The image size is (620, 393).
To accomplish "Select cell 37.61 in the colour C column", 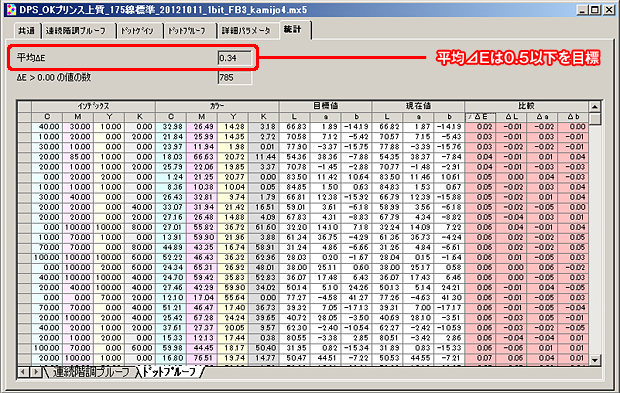I will click(x=171, y=328).
